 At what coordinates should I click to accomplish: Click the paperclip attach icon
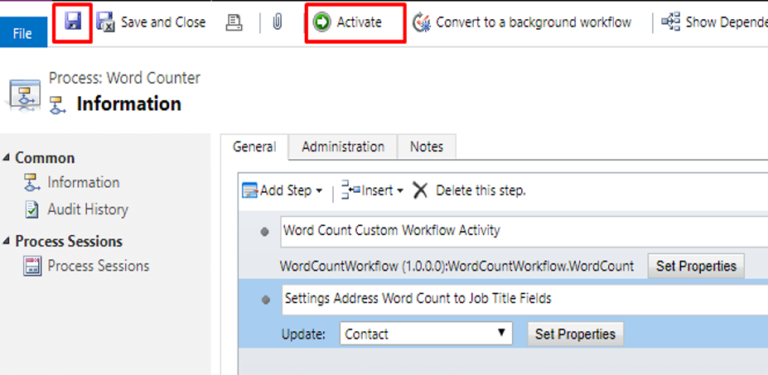click(277, 23)
